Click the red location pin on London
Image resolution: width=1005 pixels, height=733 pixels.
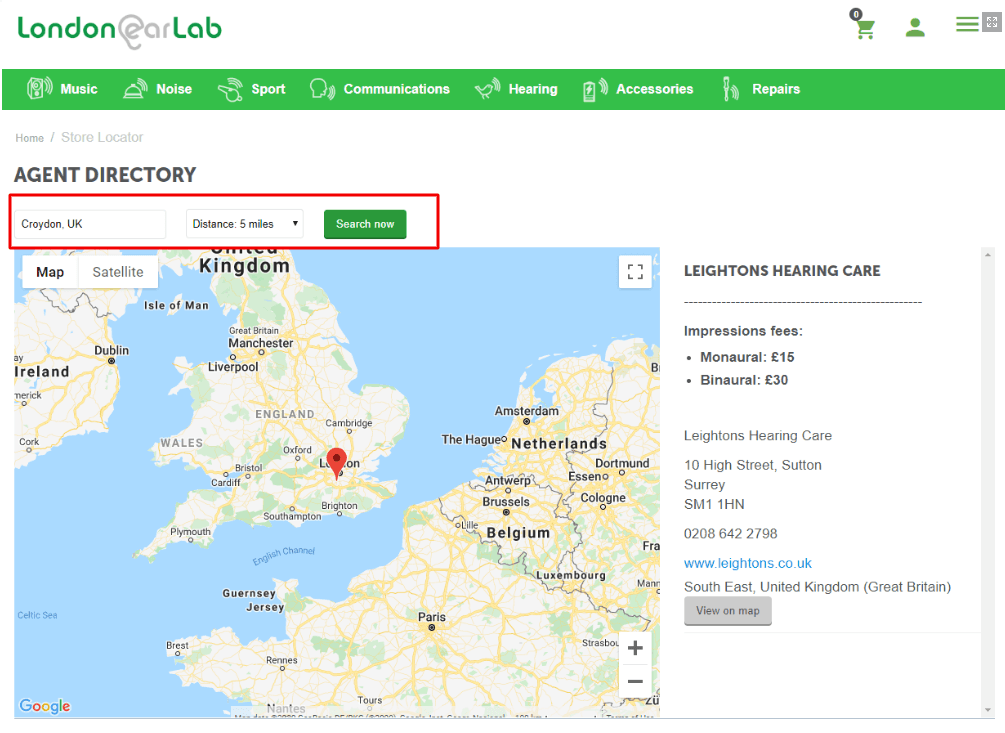point(336,463)
